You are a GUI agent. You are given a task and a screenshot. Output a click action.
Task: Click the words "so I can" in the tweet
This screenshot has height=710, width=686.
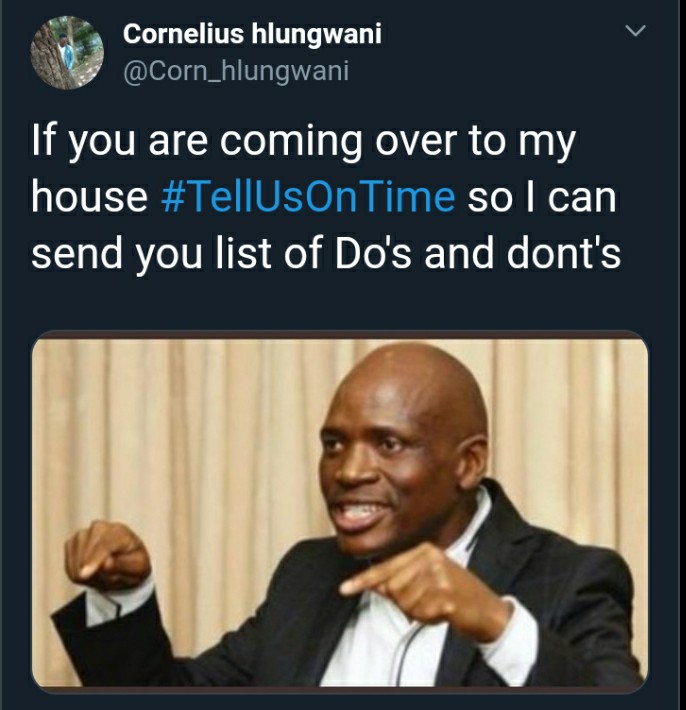542,197
